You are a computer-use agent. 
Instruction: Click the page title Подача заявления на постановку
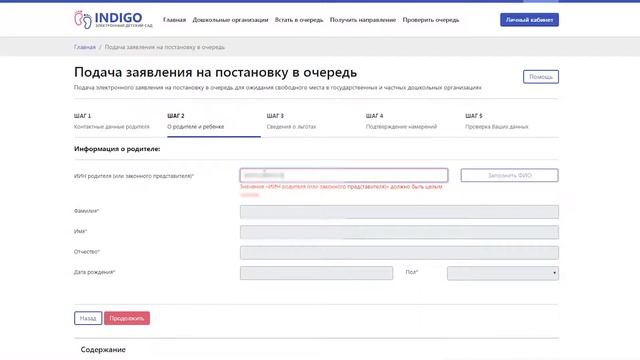click(x=216, y=72)
